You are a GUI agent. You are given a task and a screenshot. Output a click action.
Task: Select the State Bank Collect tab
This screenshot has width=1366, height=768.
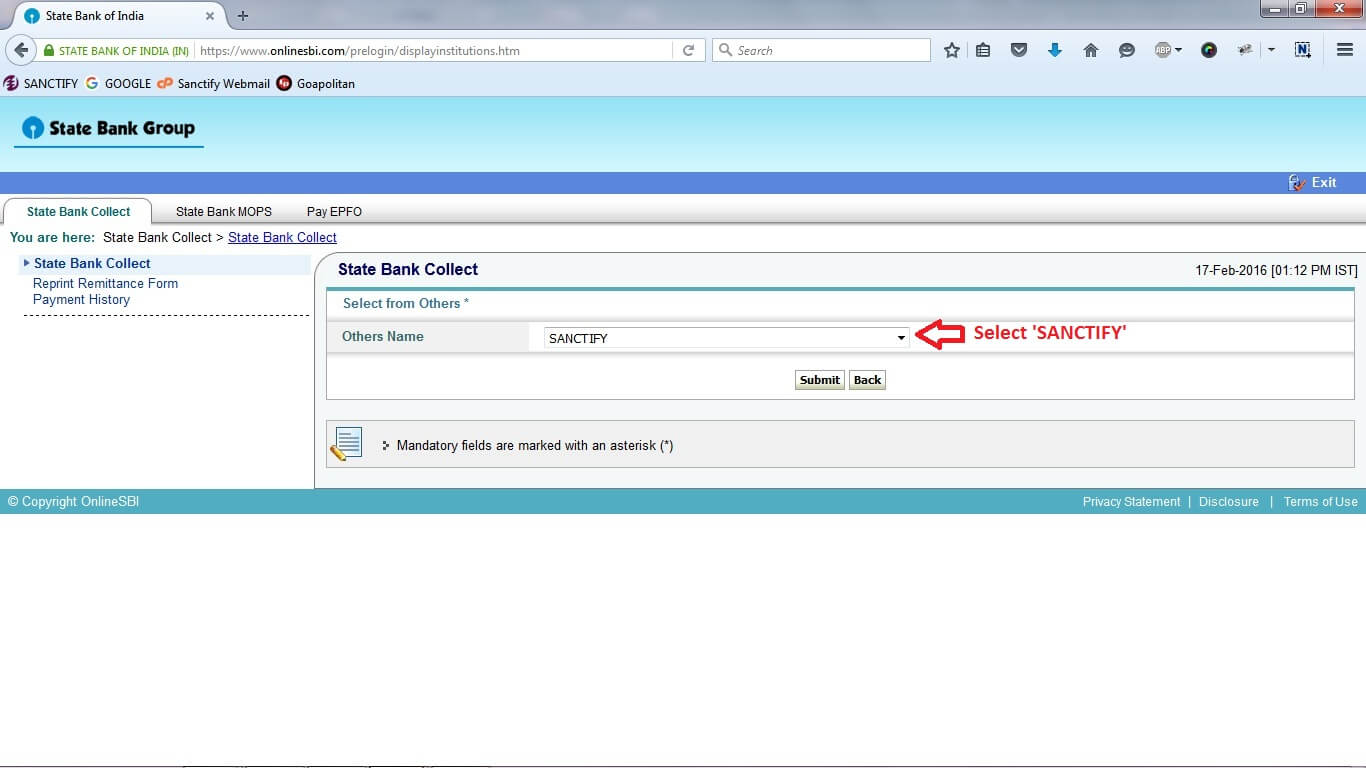click(78, 211)
